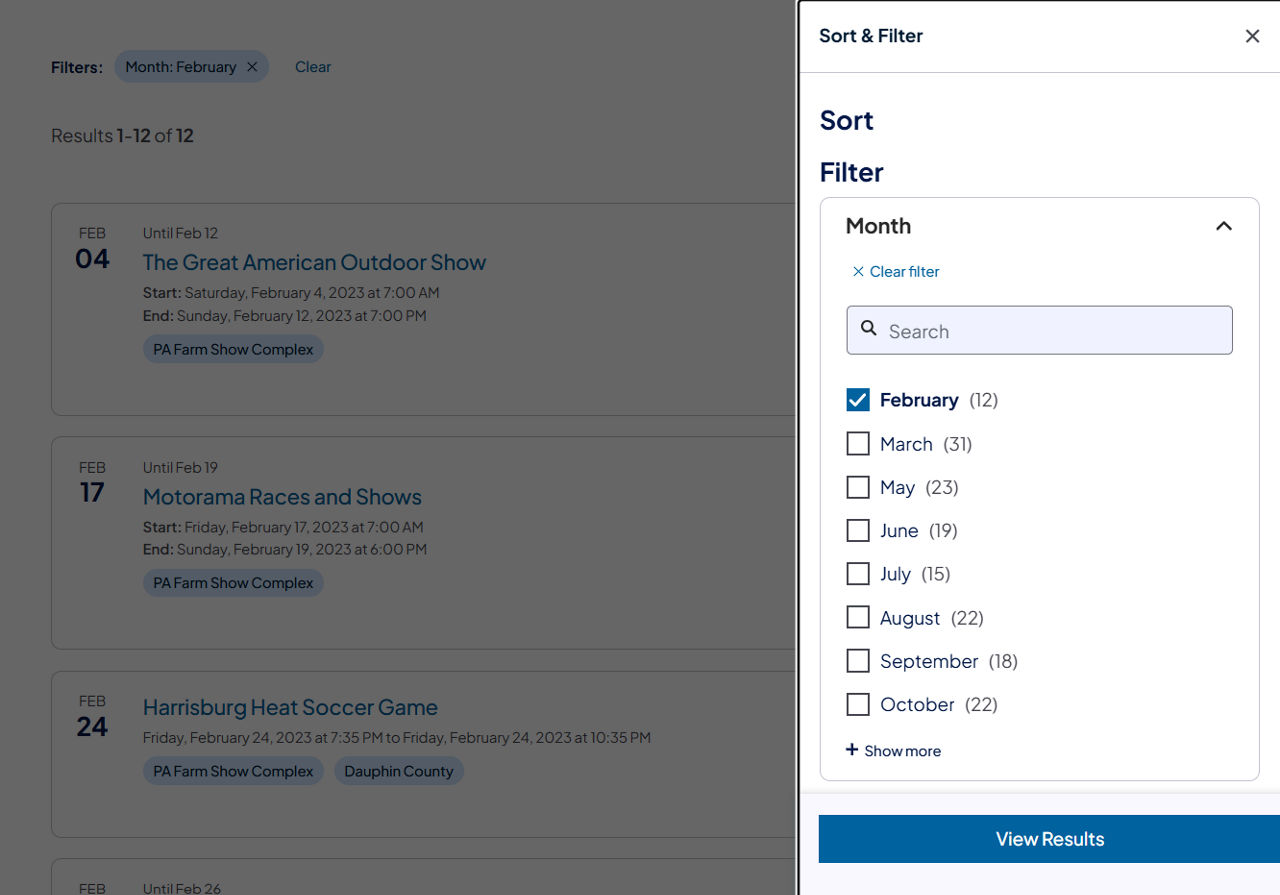Click the Results 1-12 of 12 text

(x=122, y=135)
